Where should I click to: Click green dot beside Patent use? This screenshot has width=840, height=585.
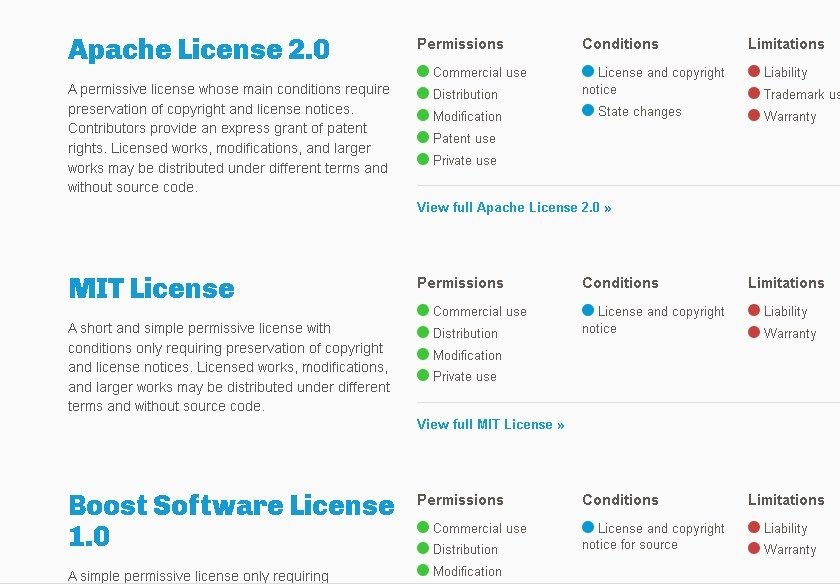pos(423,137)
